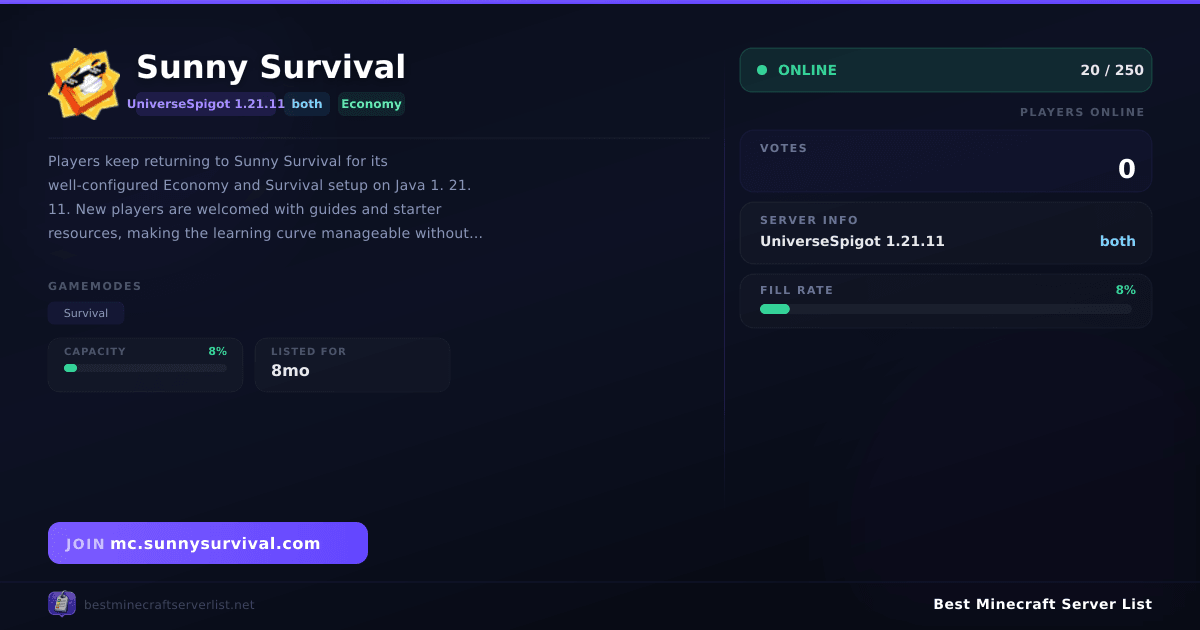Click the Capacity progress bar

pos(145,368)
